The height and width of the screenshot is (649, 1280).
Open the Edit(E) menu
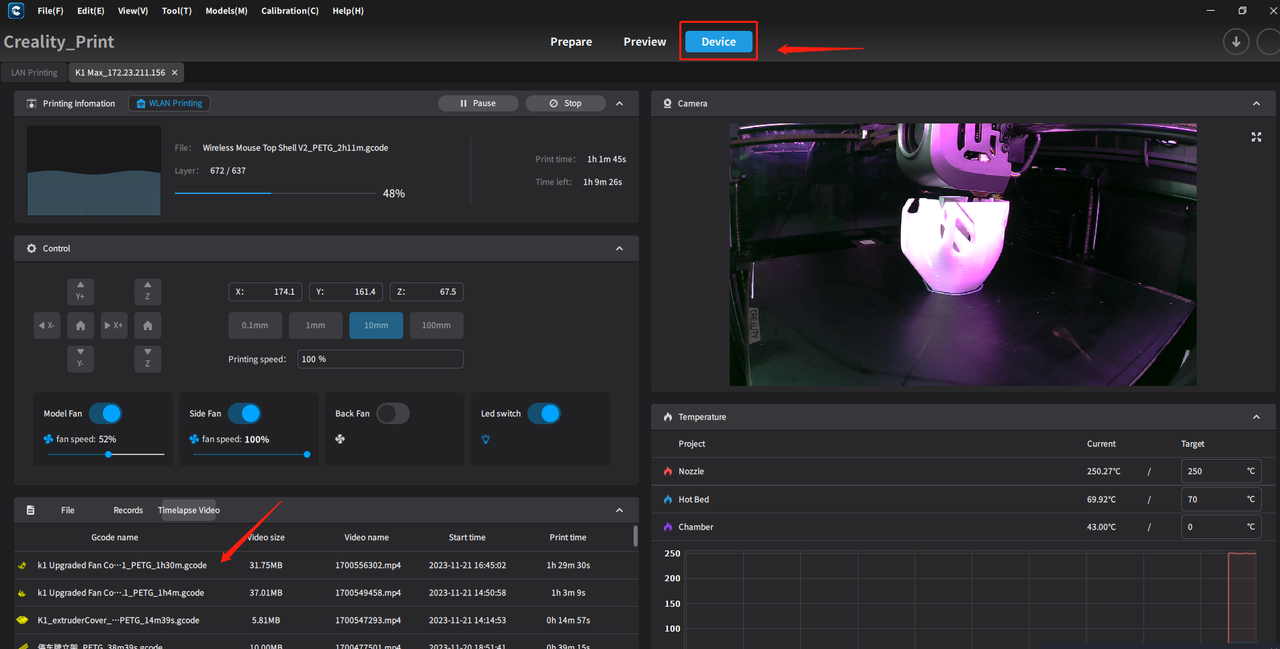pyautogui.click(x=90, y=11)
